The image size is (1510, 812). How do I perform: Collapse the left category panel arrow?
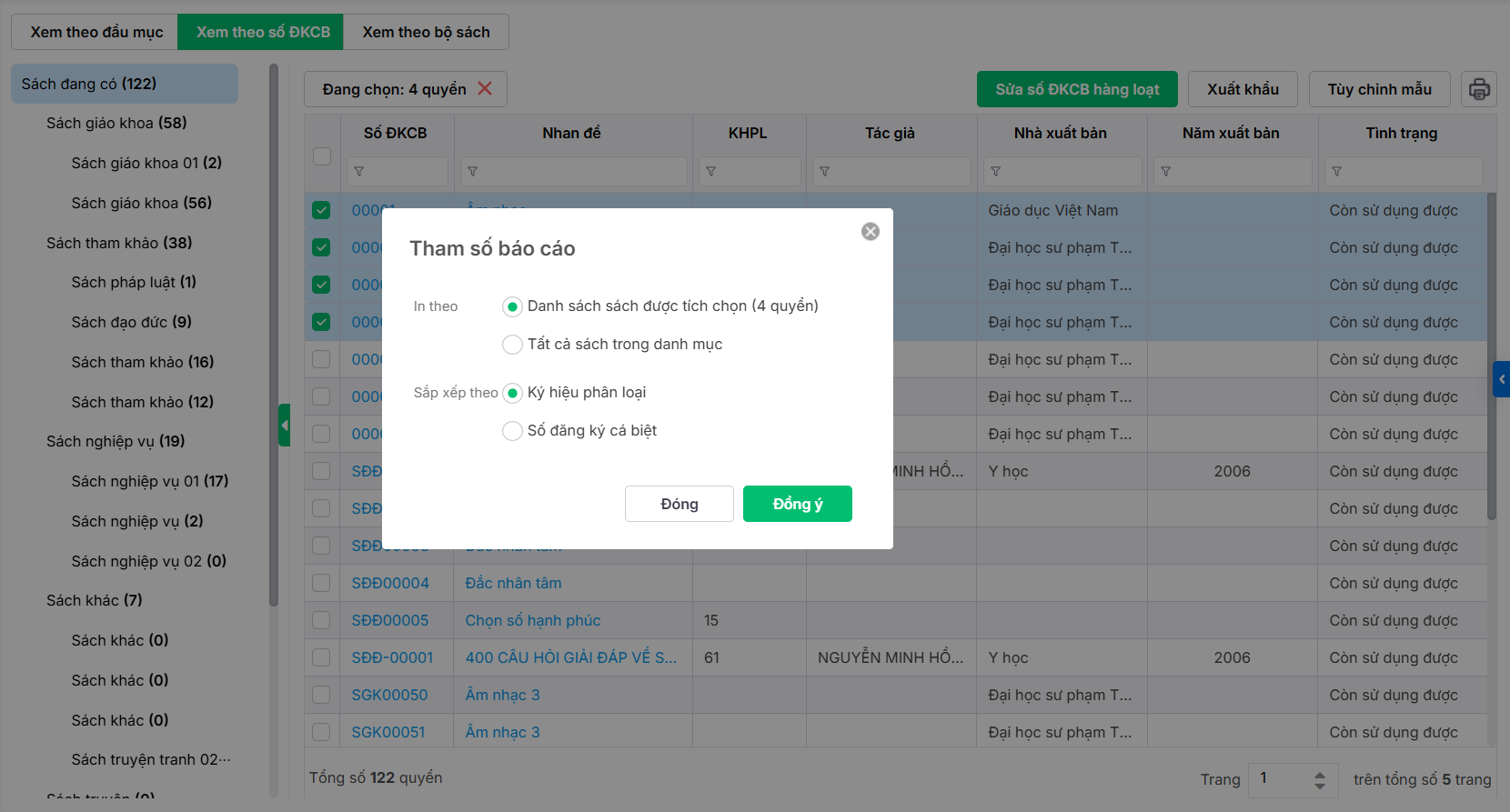click(x=285, y=425)
